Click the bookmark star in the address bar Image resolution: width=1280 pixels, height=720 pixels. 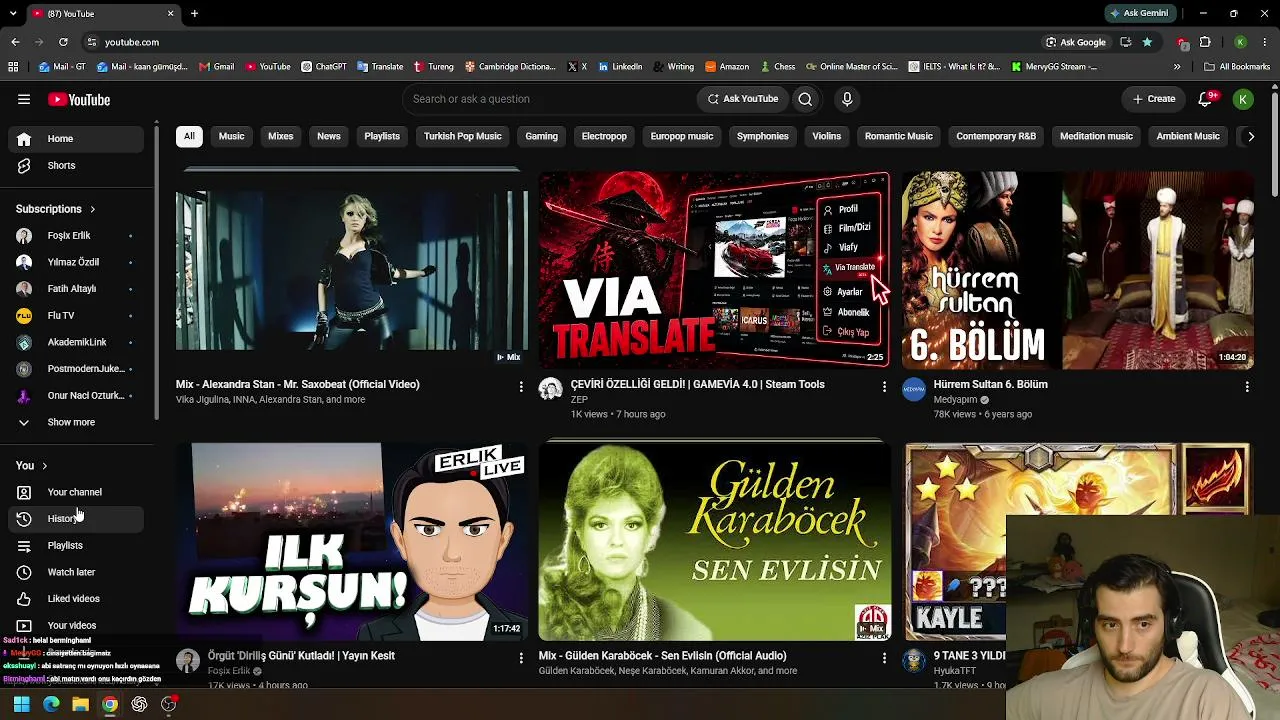[x=1147, y=42]
